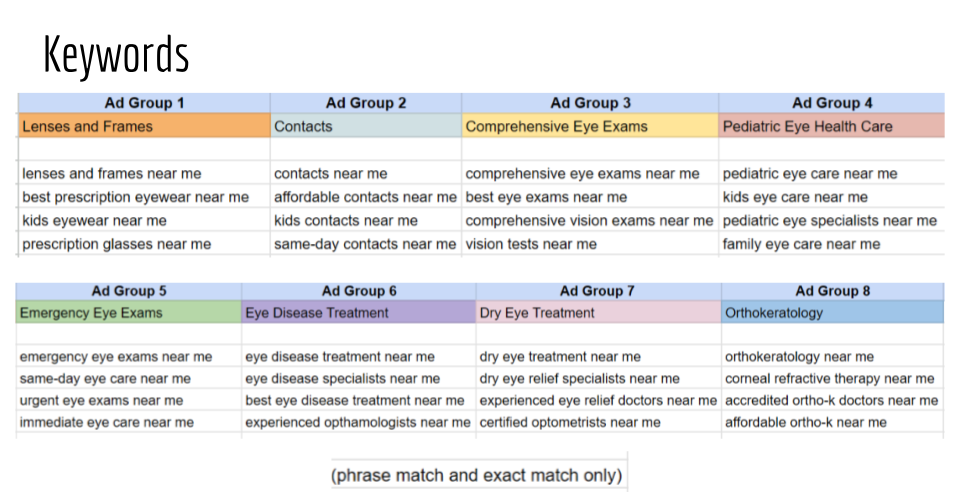This screenshot has height=500, width=960.
Task: Select 'urgent eye exams near me' cell
Action: click(x=102, y=400)
